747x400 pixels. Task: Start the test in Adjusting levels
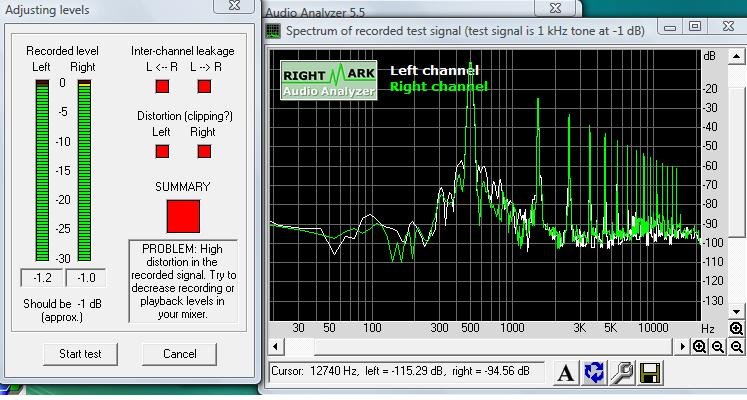(x=80, y=354)
